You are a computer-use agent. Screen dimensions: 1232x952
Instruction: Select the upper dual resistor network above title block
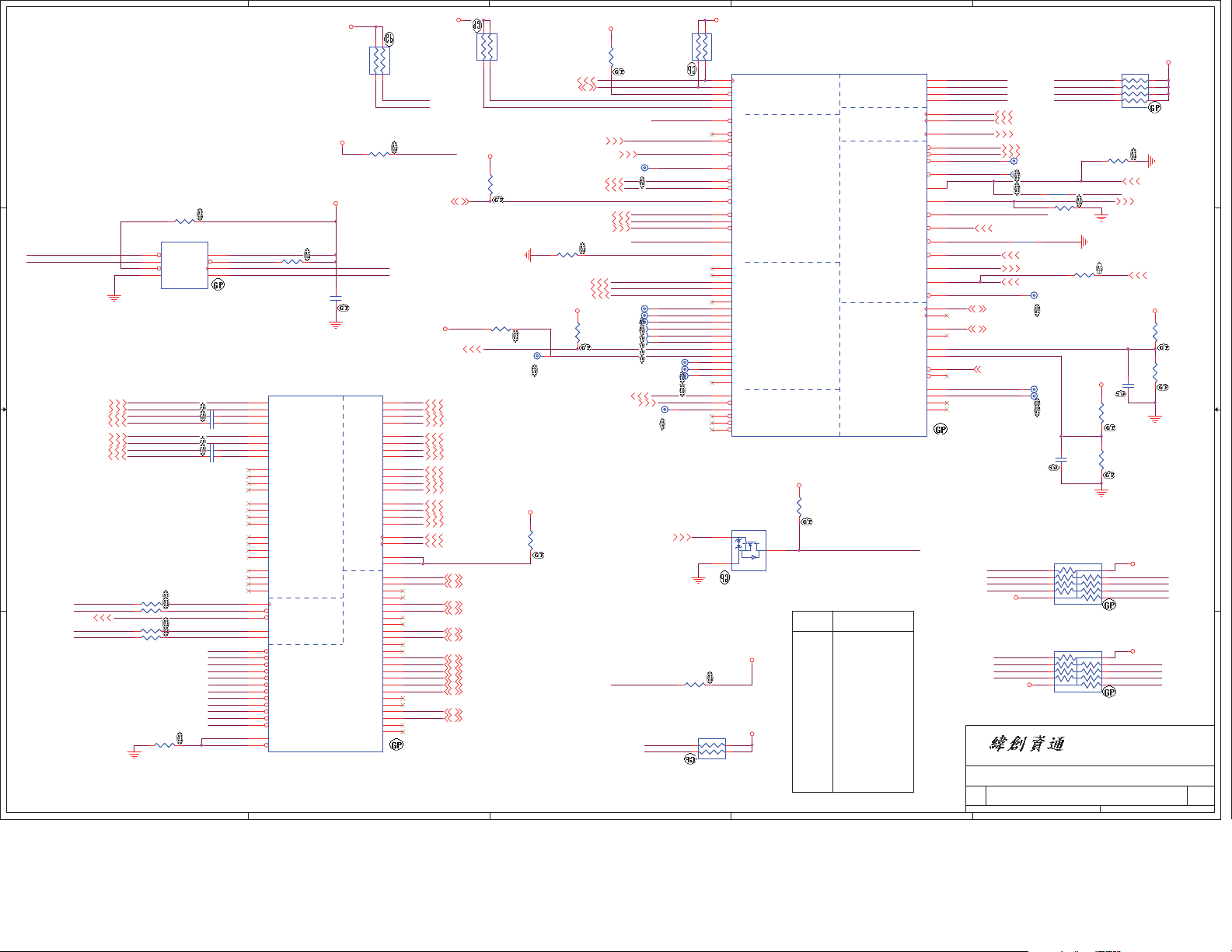(1078, 584)
